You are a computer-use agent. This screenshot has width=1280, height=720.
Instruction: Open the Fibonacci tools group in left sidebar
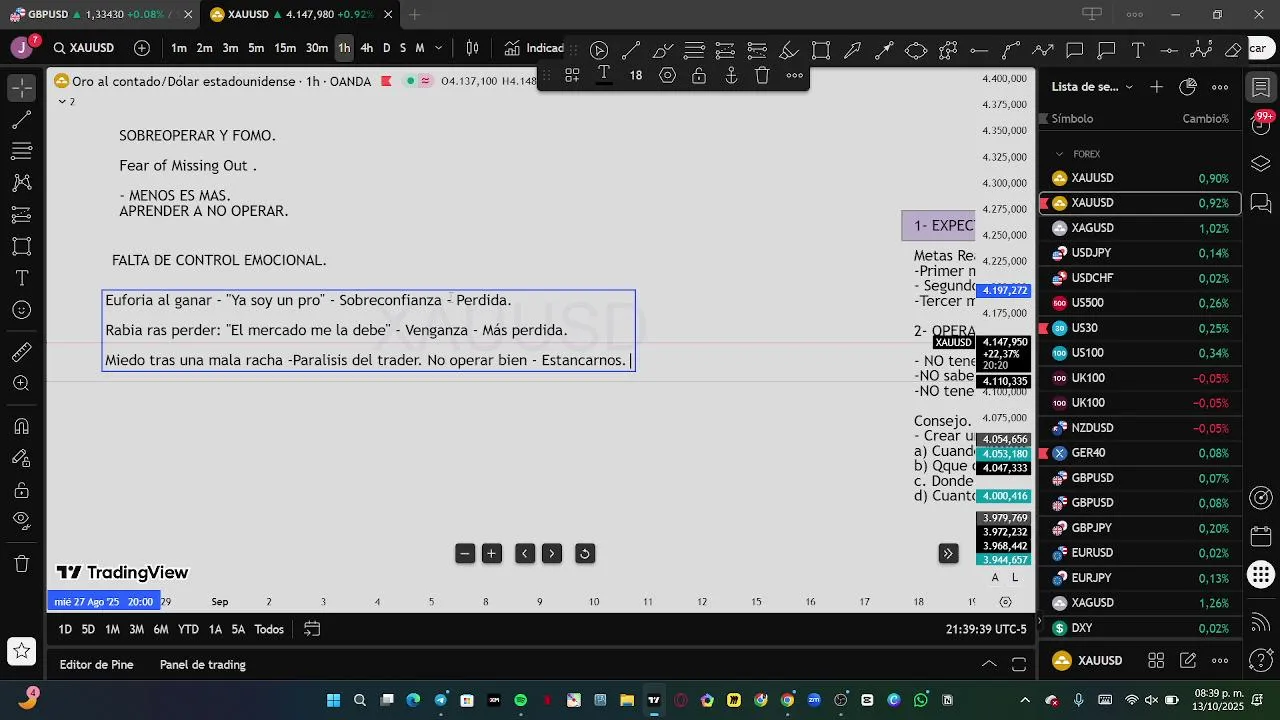[x=21, y=151]
